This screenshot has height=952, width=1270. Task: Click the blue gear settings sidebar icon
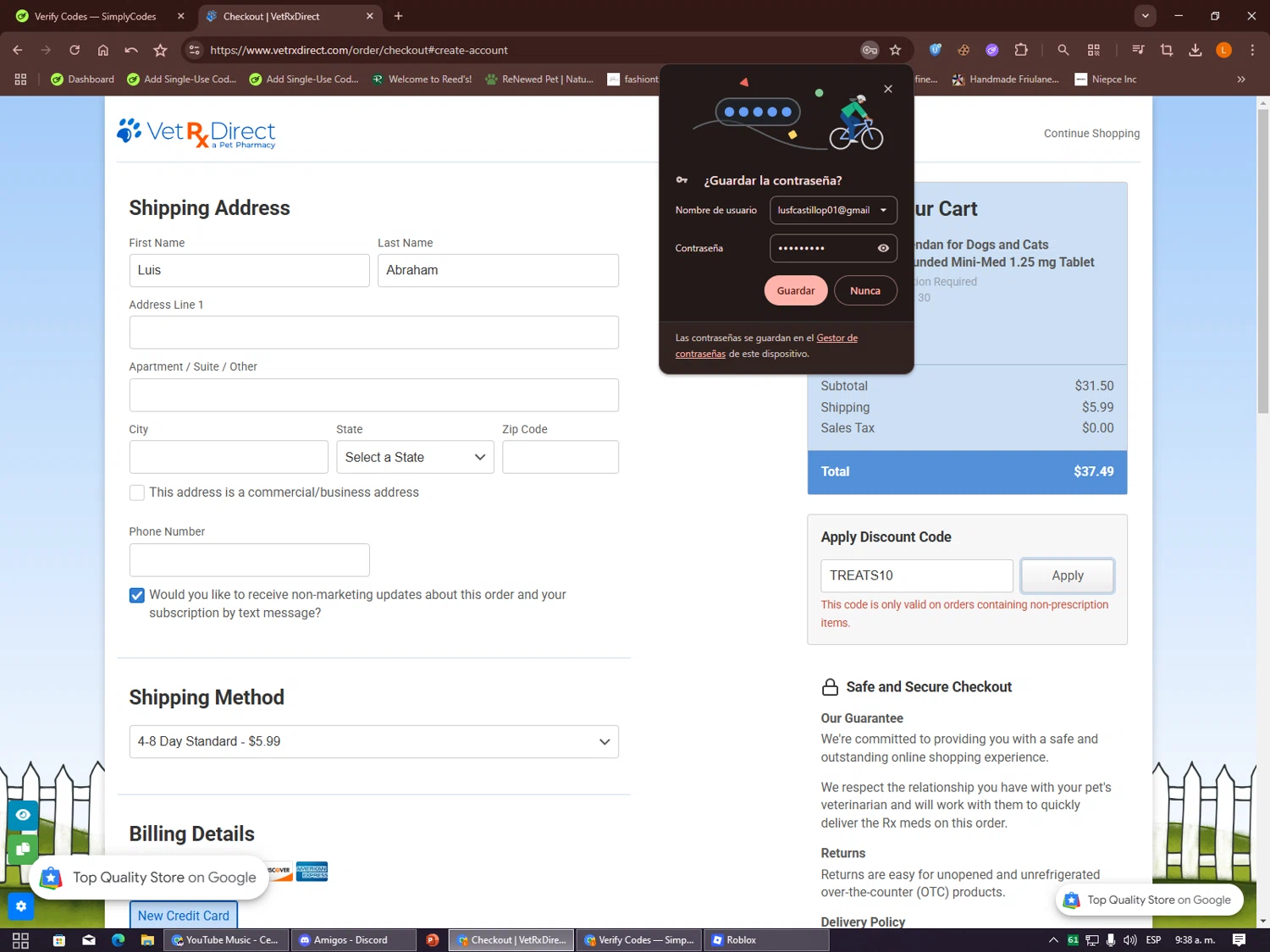point(21,906)
